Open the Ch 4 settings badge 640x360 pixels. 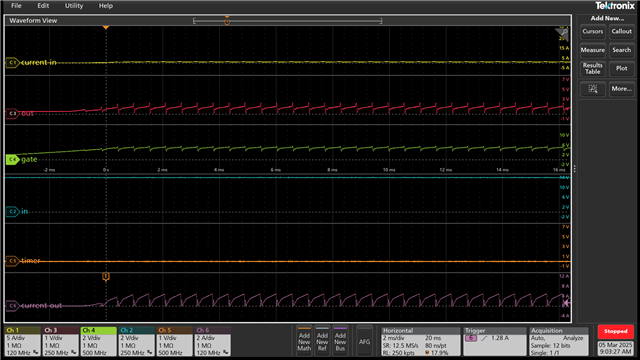click(99, 341)
